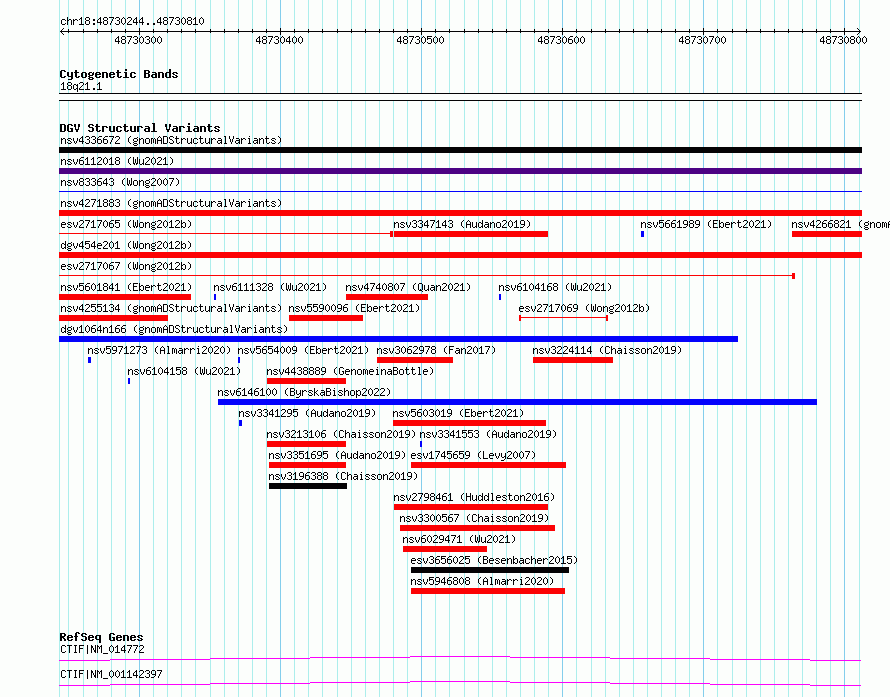Viewport: 890px width, 697px height.
Task: Select nsv3341553 (Audano2019) label
Action: pyautogui.click(x=488, y=434)
